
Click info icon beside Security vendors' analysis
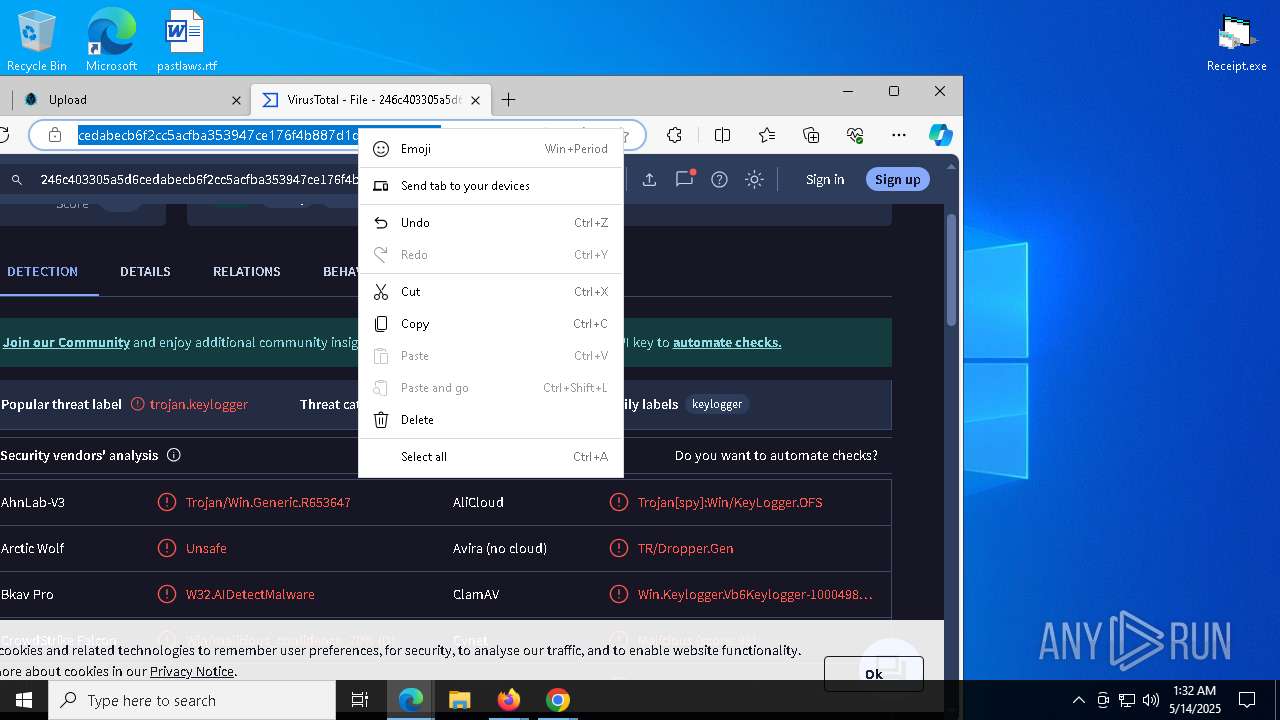pyautogui.click(x=174, y=455)
